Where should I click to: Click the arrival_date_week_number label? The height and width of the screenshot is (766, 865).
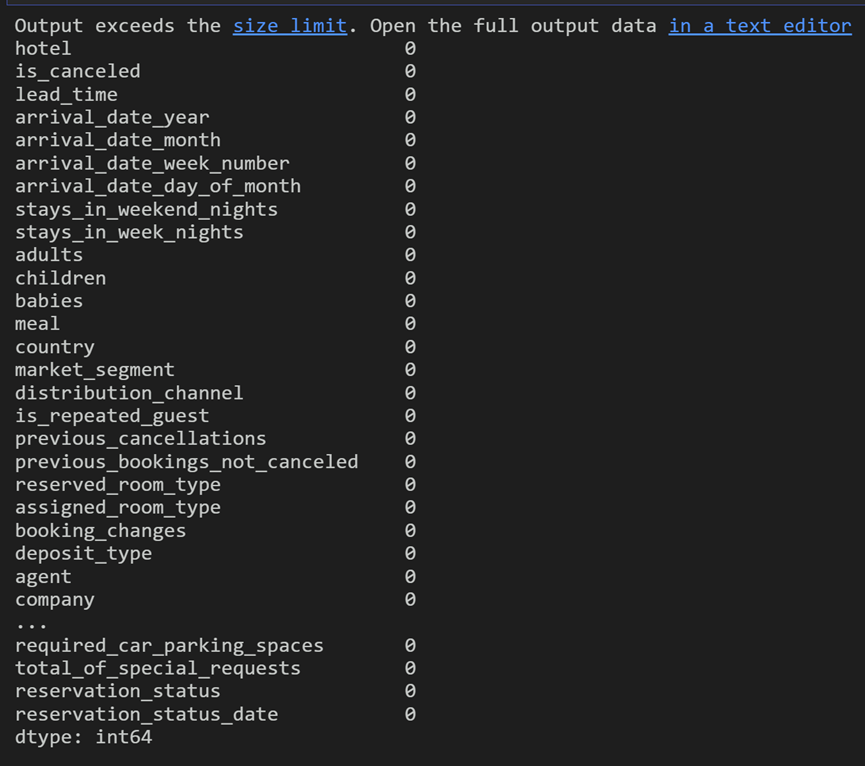[x=152, y=164]
